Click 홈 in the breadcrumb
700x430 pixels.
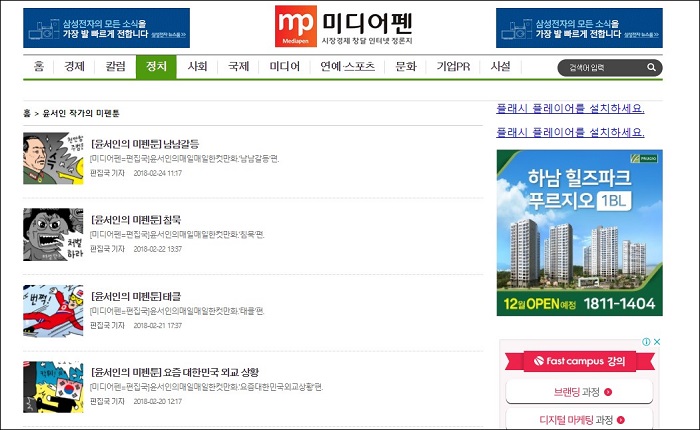pyautogui.click(x=27, y=113)
